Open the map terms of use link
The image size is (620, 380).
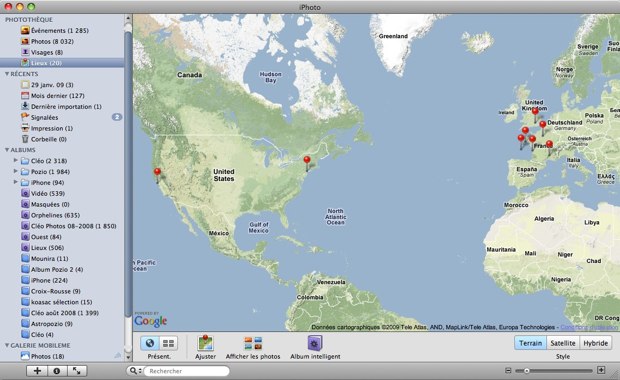[x=589, y=327]
